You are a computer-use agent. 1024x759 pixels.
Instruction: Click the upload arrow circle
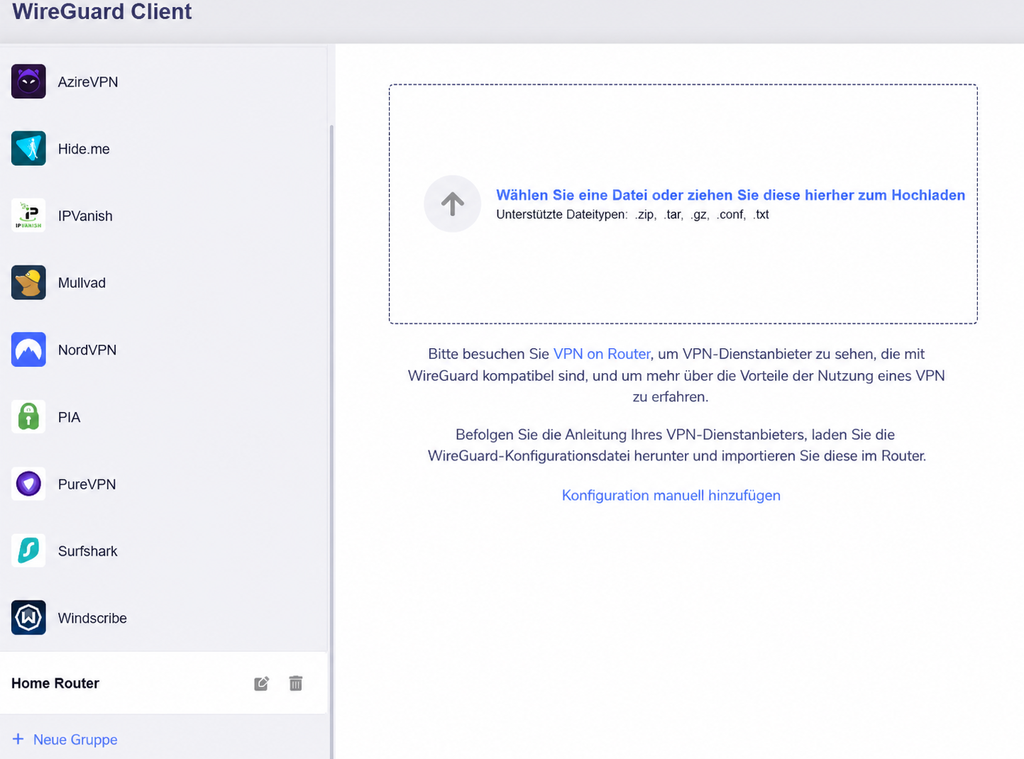(452, 204)
